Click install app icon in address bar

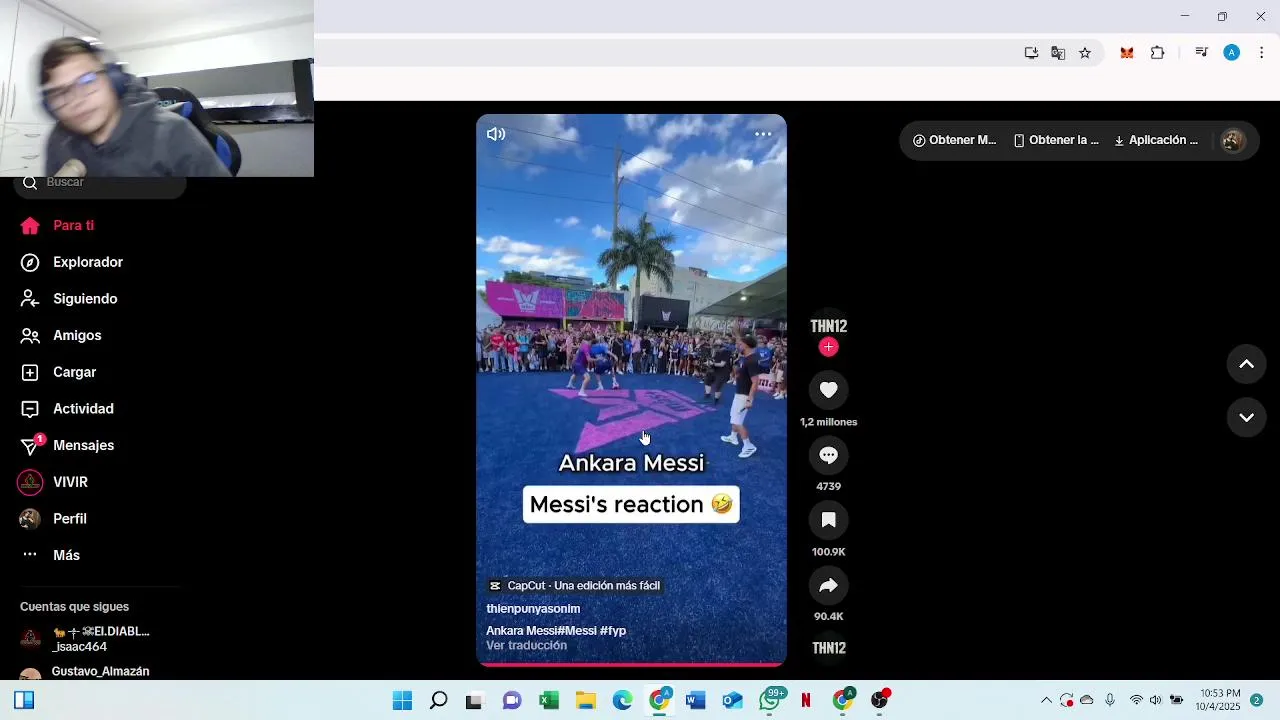pos(1031,53)
